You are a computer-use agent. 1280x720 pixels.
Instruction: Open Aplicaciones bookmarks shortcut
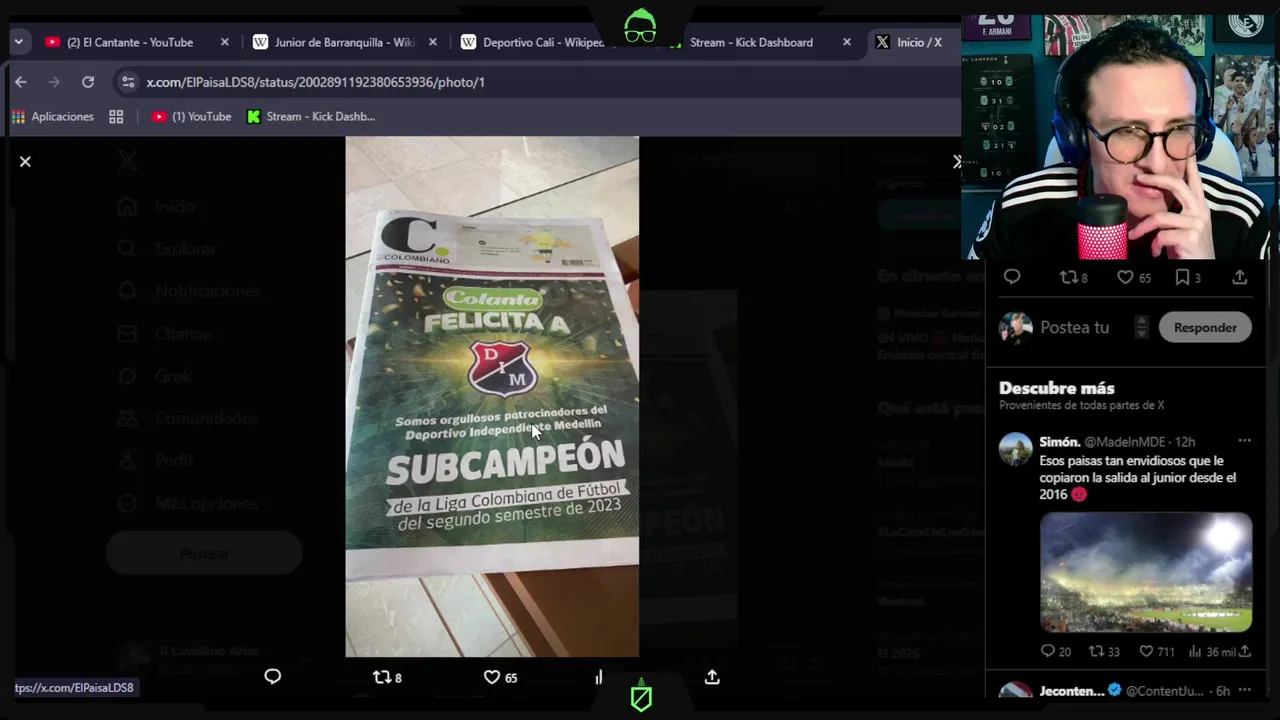point(53,116)
